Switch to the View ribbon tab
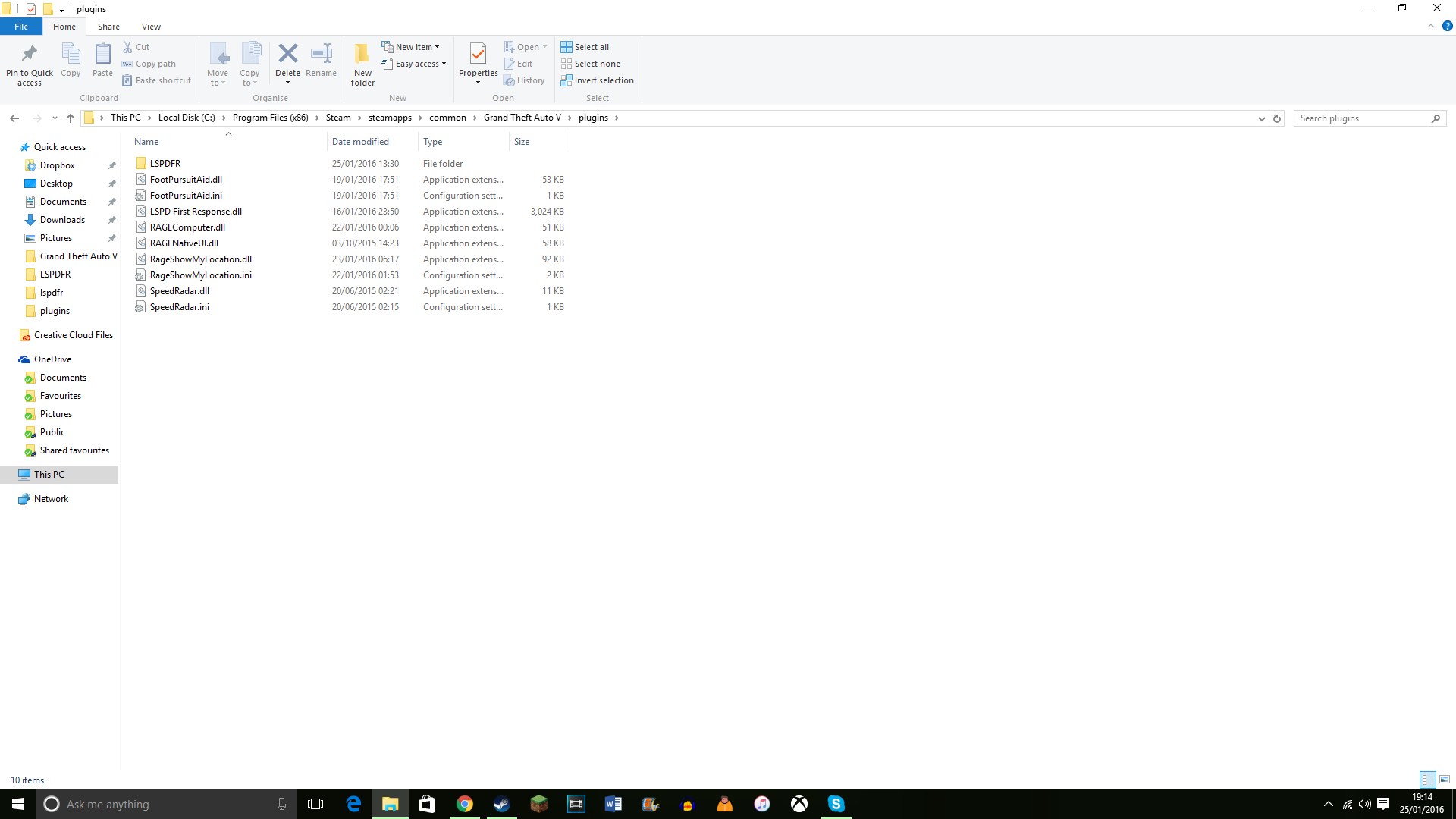 pyautogui.click(x=151, y=27)
